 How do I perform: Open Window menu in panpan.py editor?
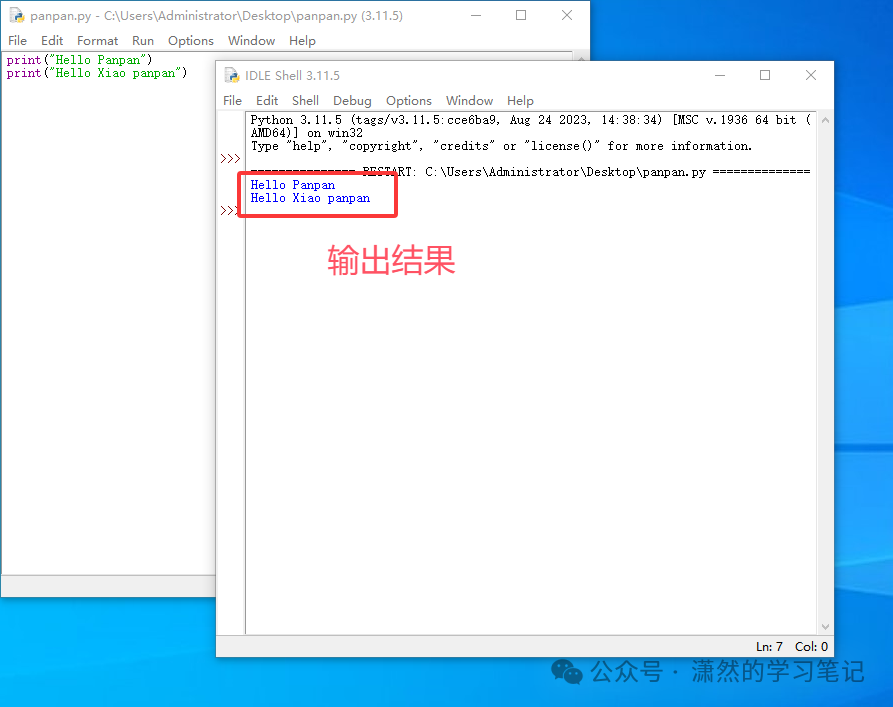click(251, 40)
